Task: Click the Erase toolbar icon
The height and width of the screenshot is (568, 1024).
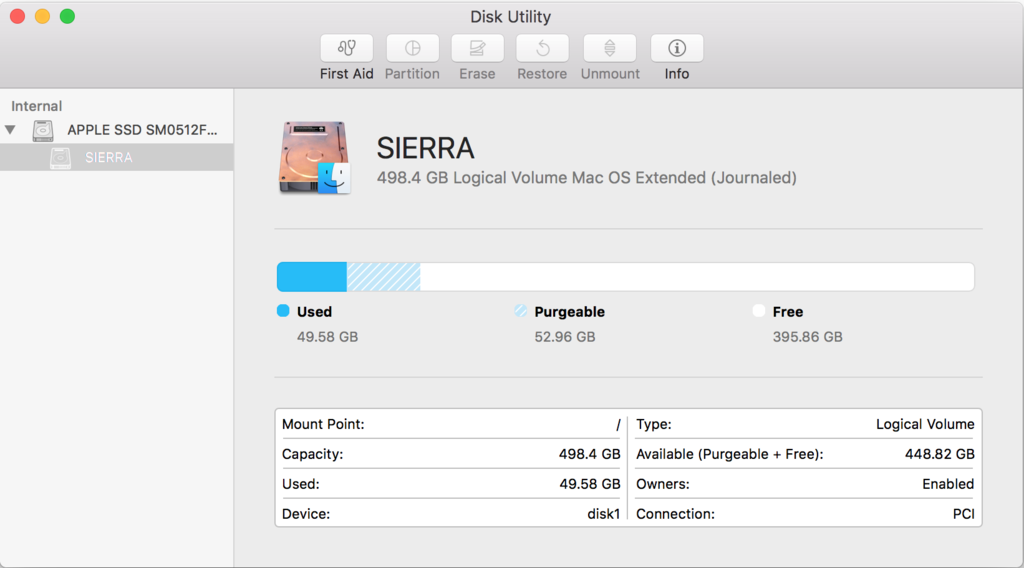Action: [477, 48]
